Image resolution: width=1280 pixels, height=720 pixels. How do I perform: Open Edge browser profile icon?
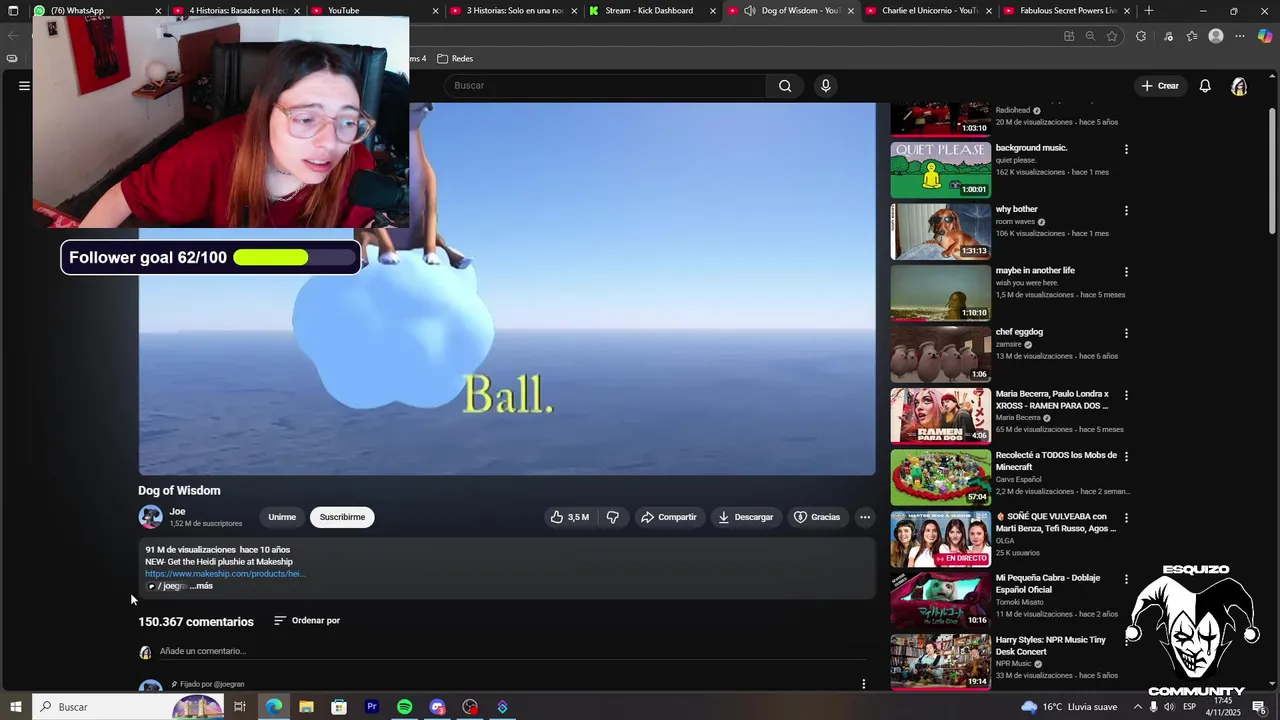click(1216, 36)
